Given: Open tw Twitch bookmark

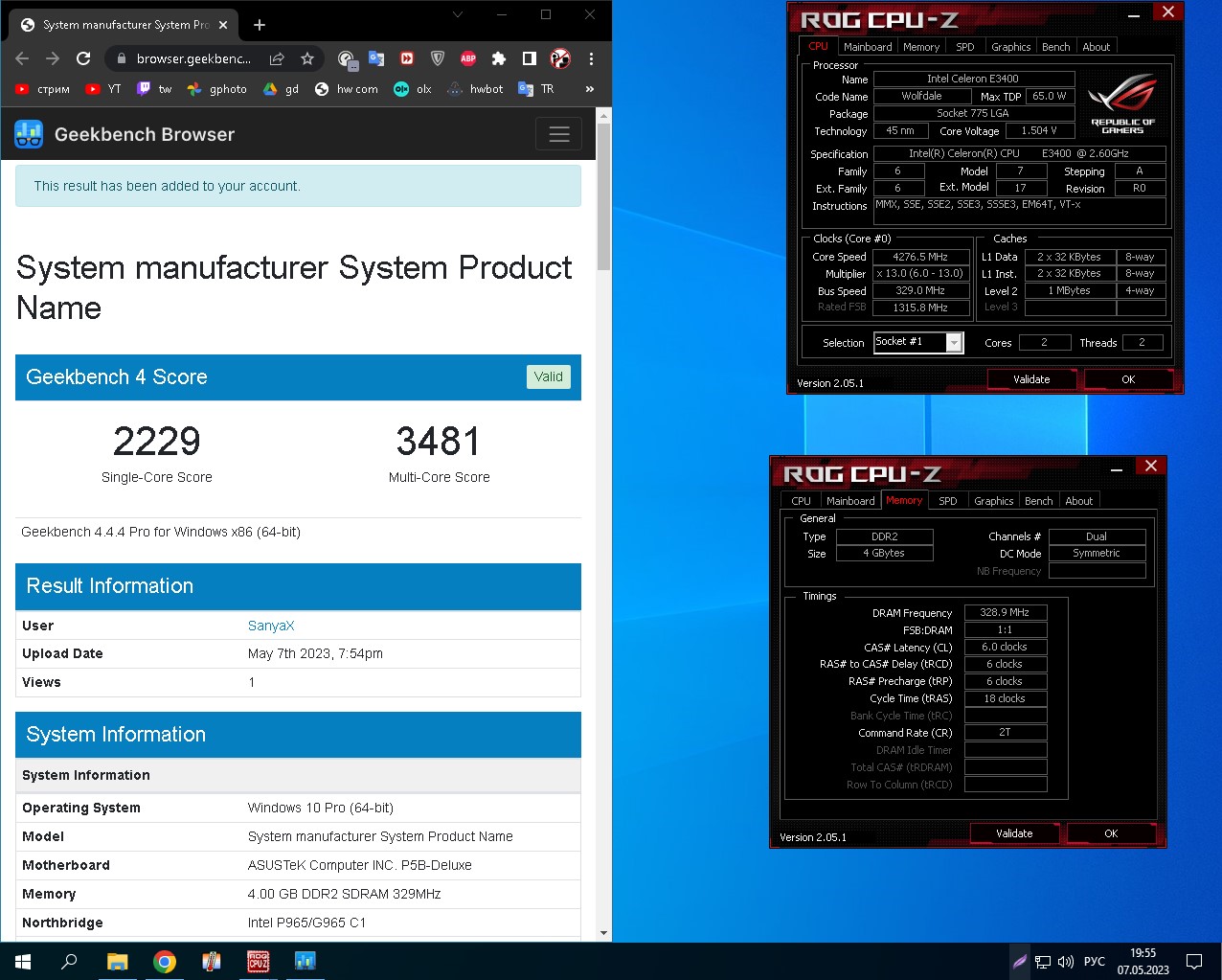Looking at the screenshot, I should [154, 89].
